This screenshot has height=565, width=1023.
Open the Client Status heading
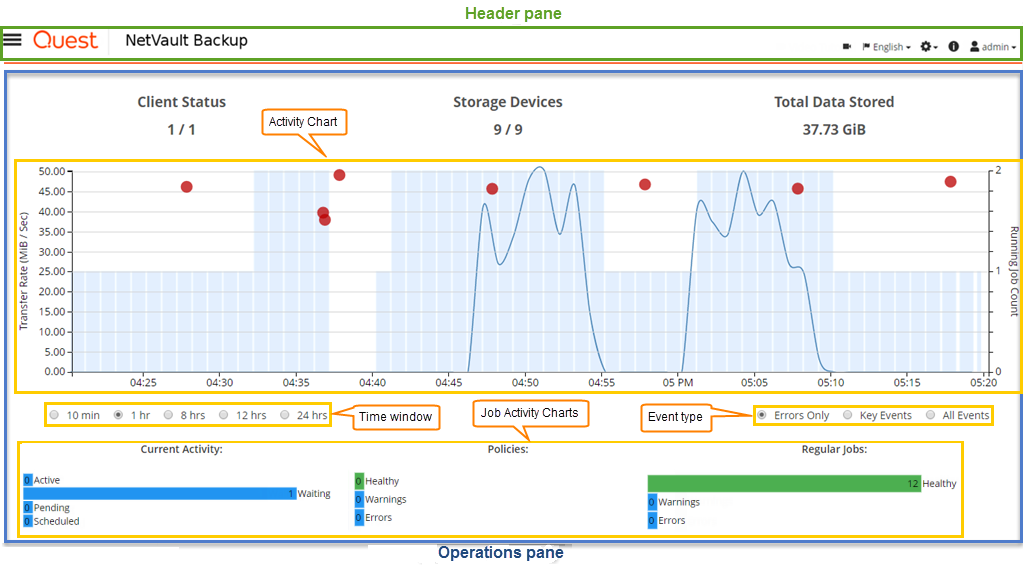(x=181, y=102)
